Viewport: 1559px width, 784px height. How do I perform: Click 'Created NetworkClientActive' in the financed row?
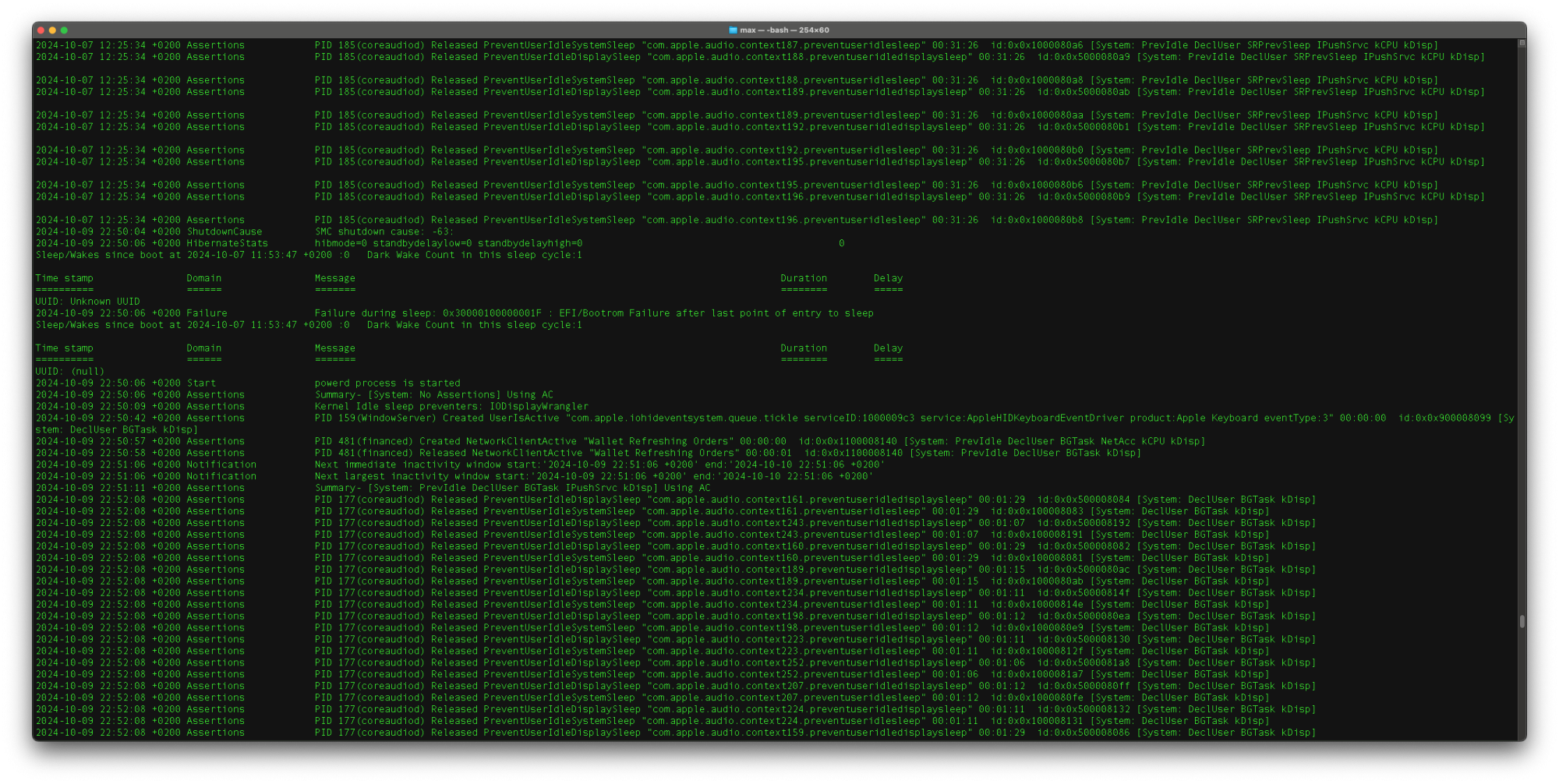point(498,442)
